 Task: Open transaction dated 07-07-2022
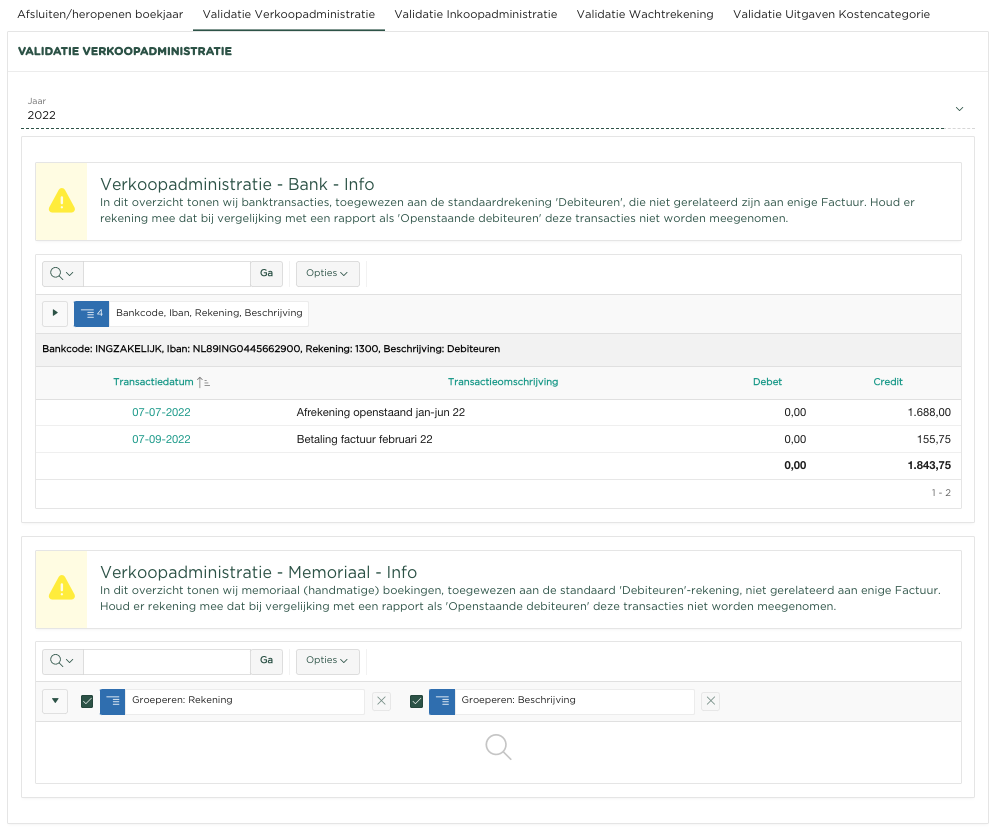(161, 412)
